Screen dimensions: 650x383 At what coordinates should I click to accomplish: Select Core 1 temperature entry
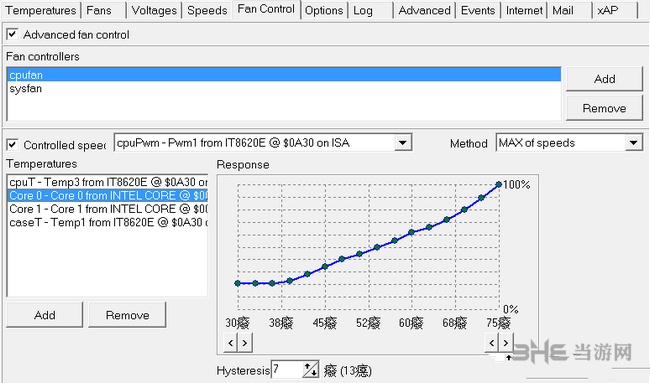(108, 208)
